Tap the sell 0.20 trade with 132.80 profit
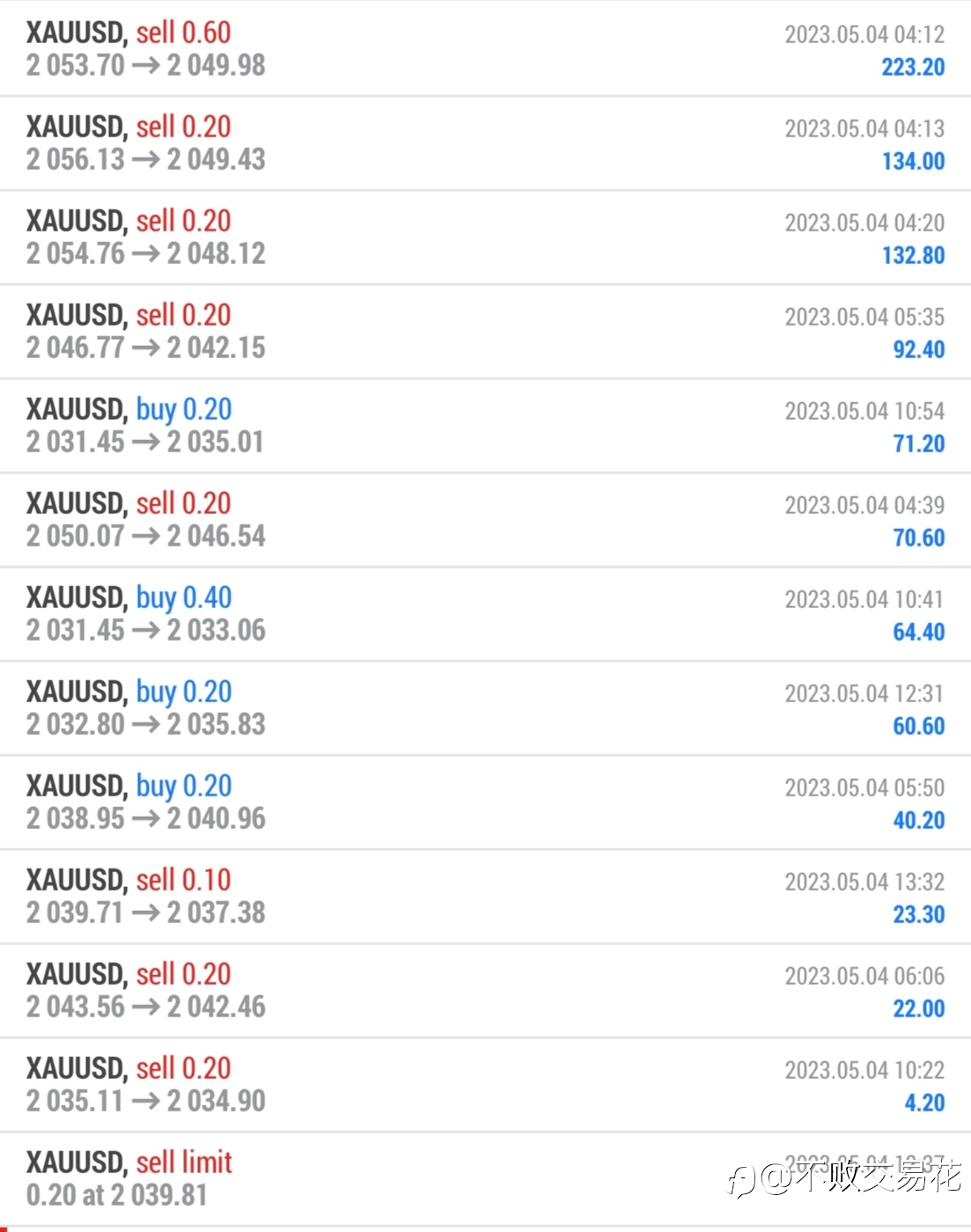Viewport: 971px width, 1232px height. pyautogui.click(x=485, y=238)
